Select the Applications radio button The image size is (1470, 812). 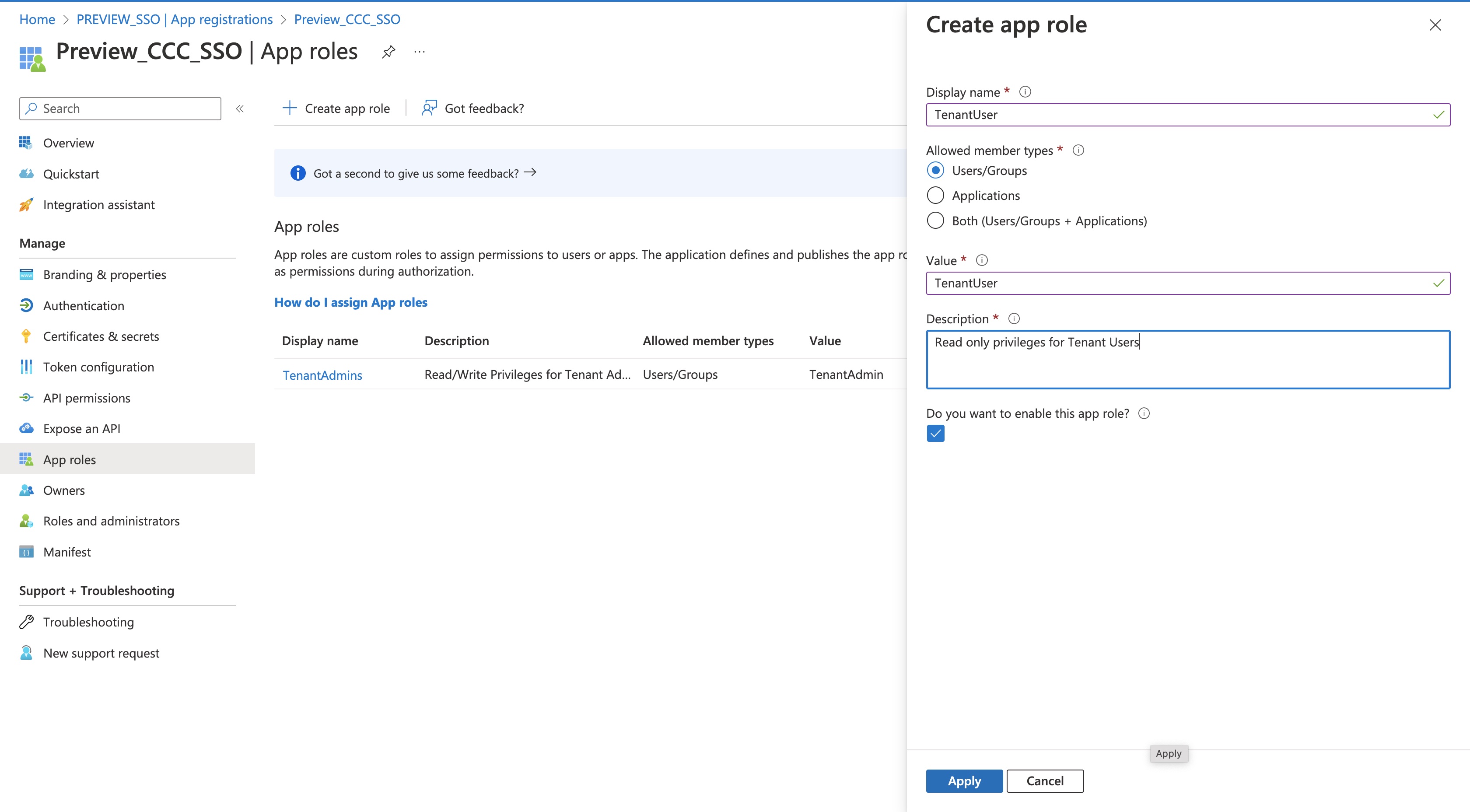[935, 195]
